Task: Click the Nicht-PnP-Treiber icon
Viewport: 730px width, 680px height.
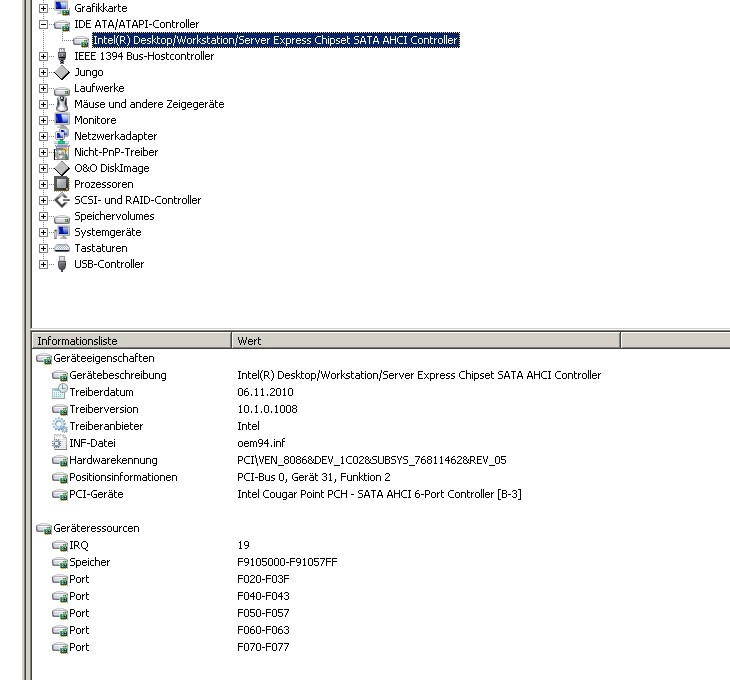Action: (61, 152)
